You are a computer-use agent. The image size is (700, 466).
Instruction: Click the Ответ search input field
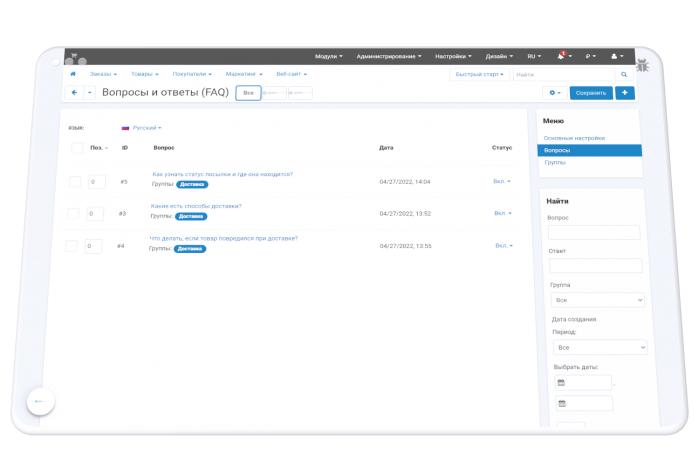pos(596,266)
